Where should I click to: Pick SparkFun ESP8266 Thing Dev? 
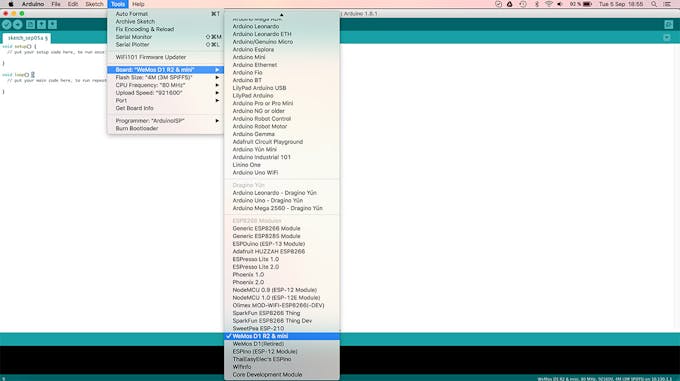tap(282, 321)
